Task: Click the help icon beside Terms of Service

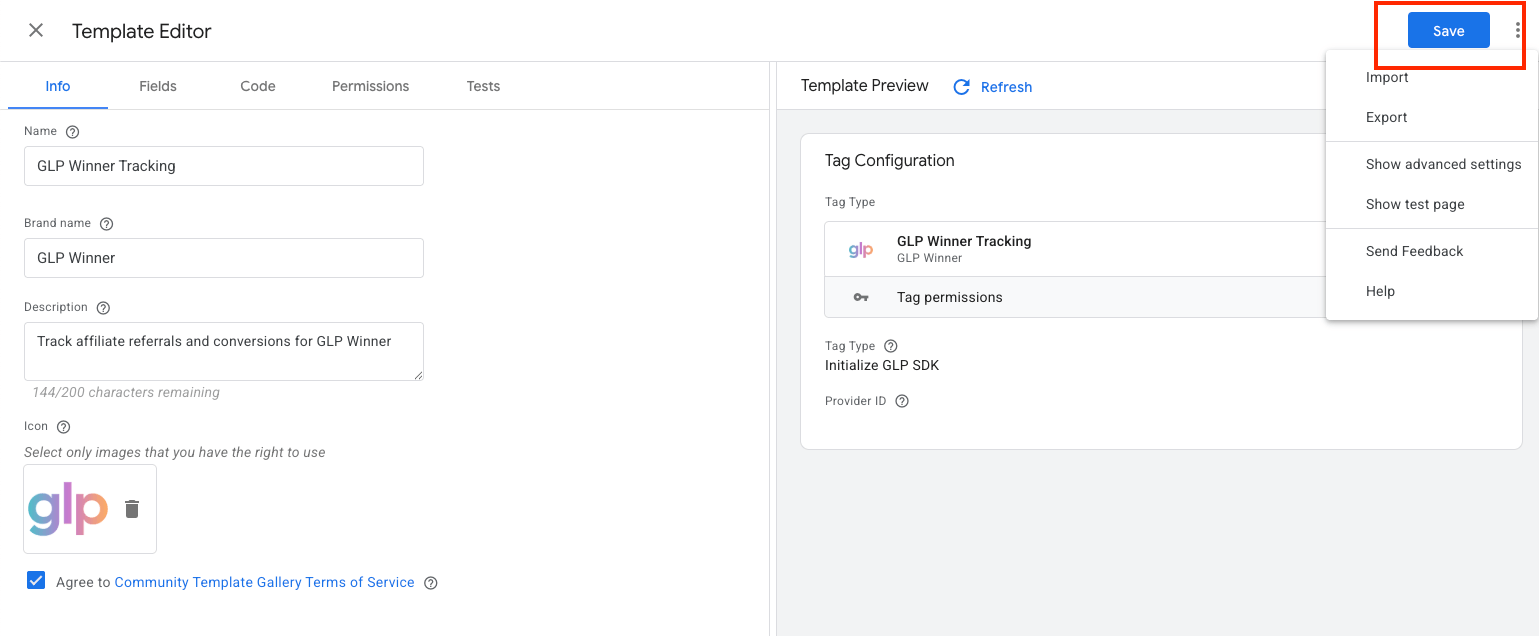Action: 431,583
